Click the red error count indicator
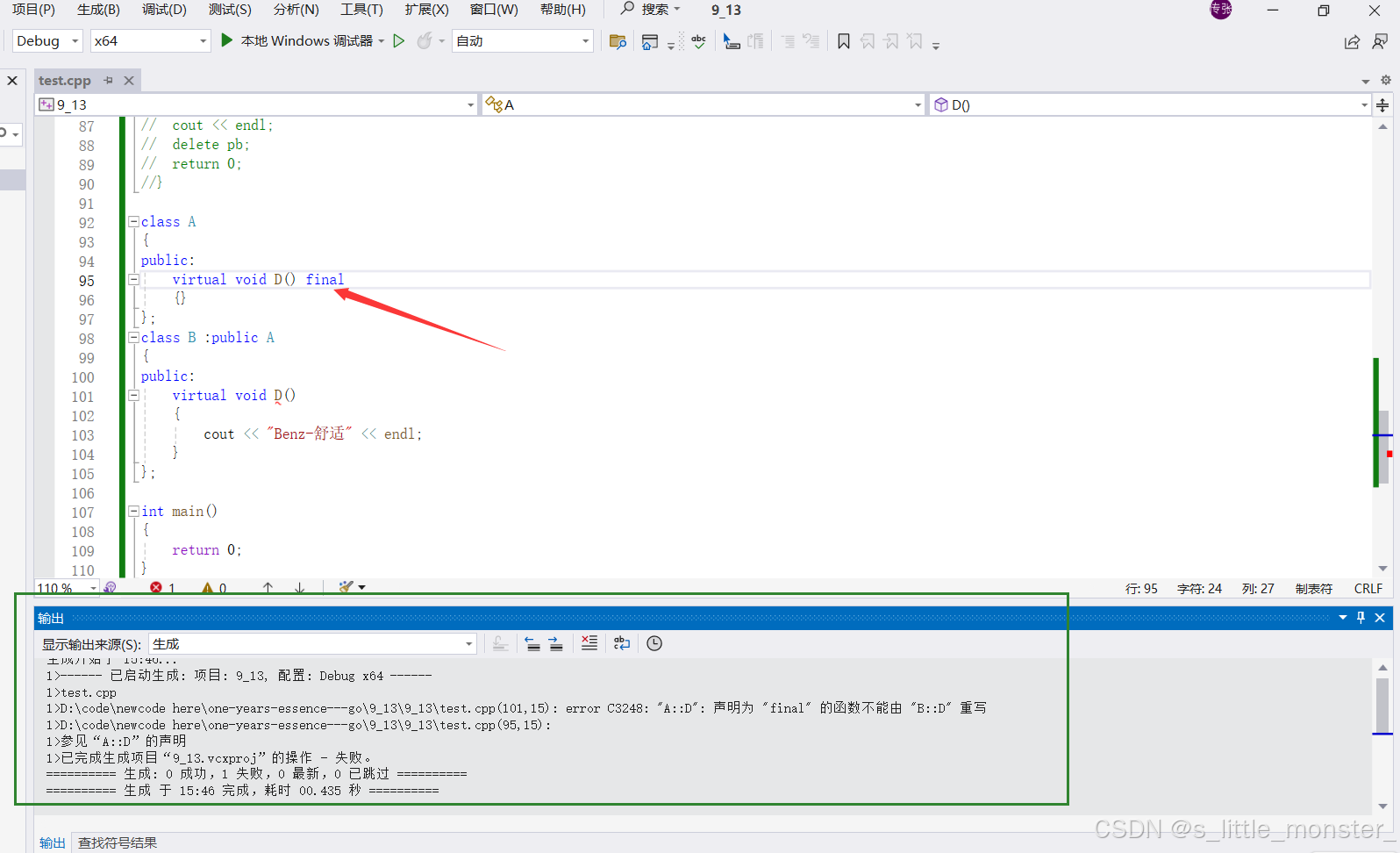 (162, 588)
